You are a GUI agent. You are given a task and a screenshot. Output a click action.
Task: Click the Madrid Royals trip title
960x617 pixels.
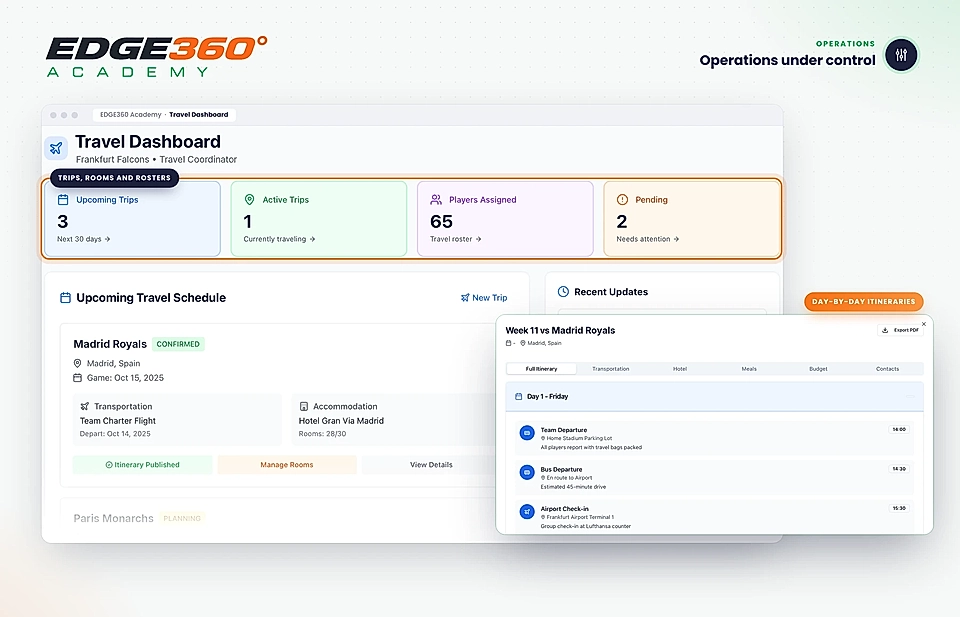pos(110,344)
